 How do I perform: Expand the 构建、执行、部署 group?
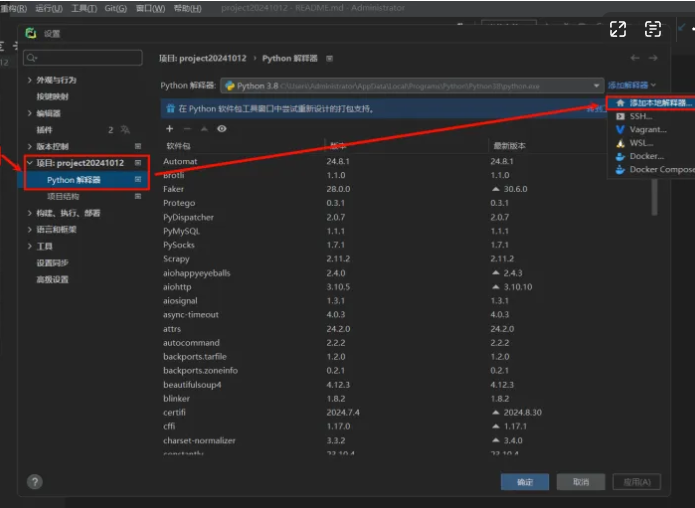pyautogui.click(x=30, y=213)
